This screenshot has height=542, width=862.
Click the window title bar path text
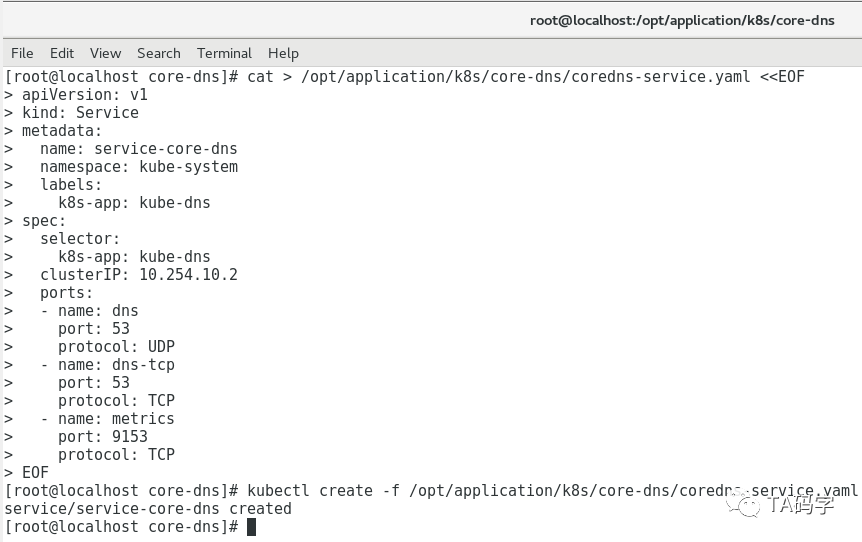click(x=682, y=20)
